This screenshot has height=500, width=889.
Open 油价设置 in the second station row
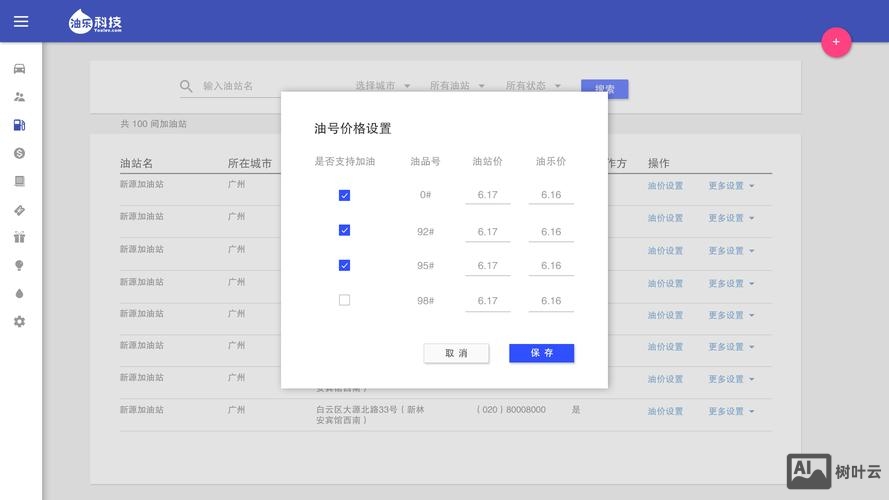665,218
